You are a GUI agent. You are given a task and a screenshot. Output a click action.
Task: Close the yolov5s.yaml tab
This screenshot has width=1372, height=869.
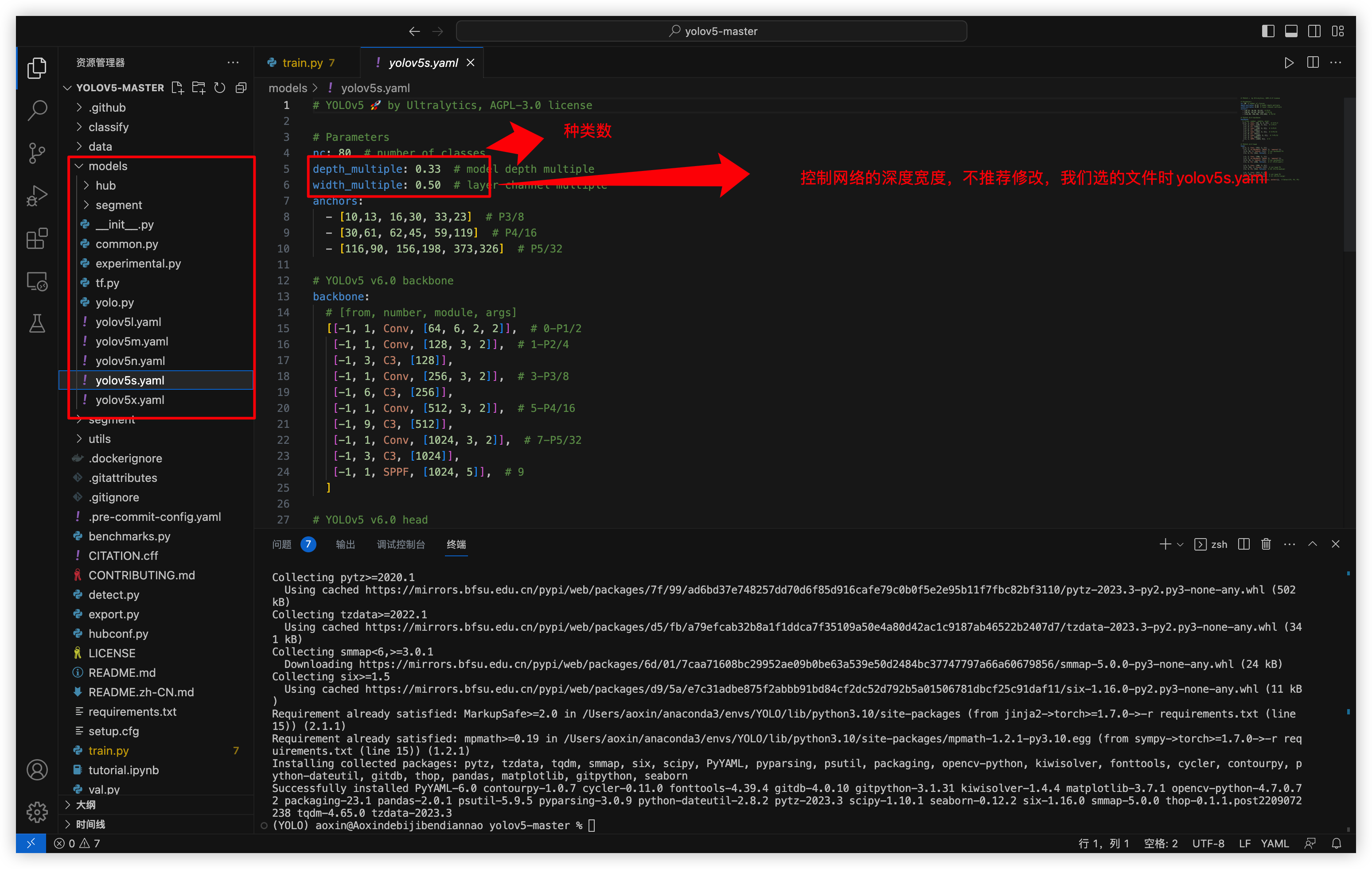point(471,62)
